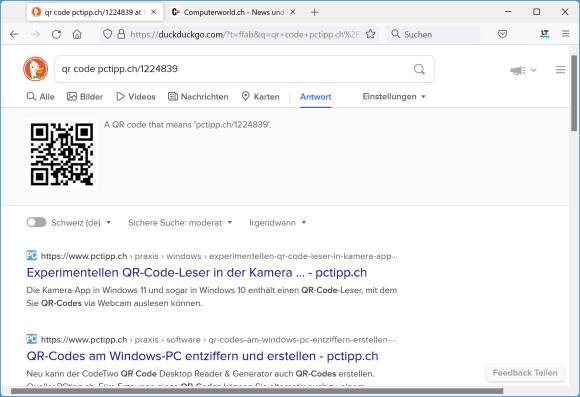The image size is (580, 397).
Task: Open the DuckDuckGo side hamburger menu
Action: tap(560, 70)
